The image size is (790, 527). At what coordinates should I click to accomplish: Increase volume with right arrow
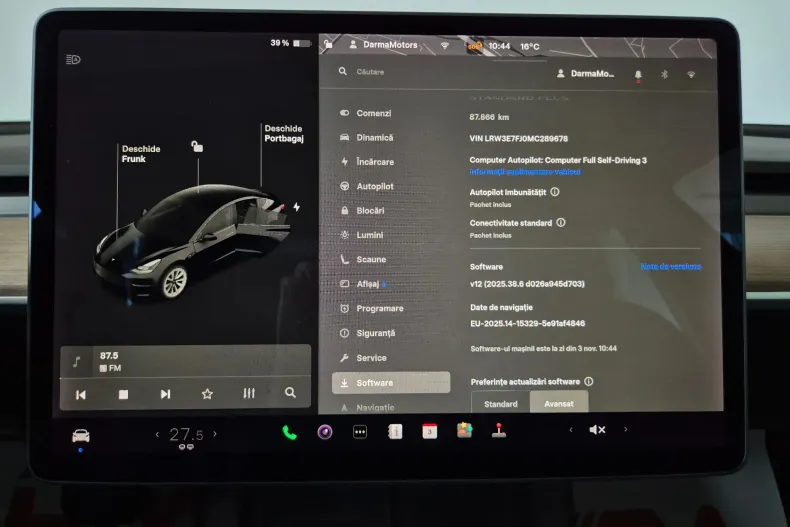click(x=626, y=429)
